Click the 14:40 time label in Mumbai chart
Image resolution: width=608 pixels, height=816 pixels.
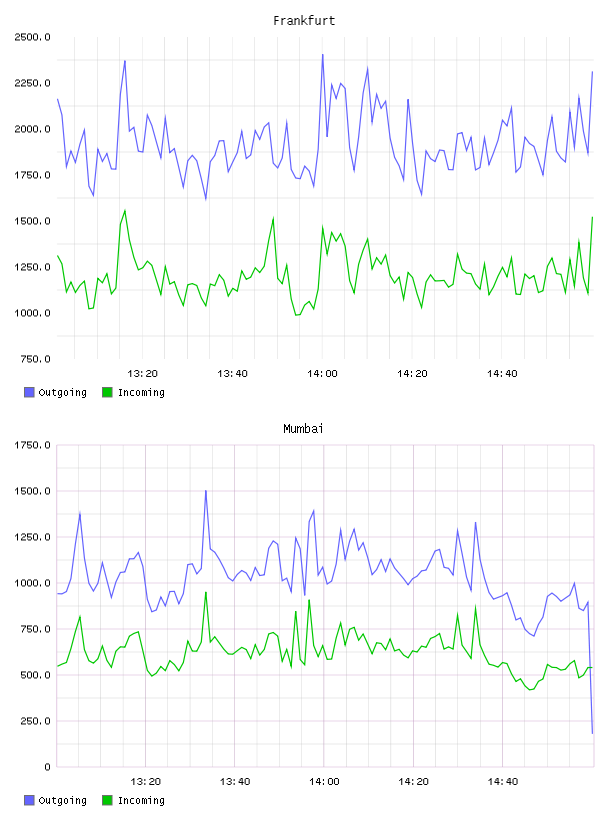click(x=503, y=782)
